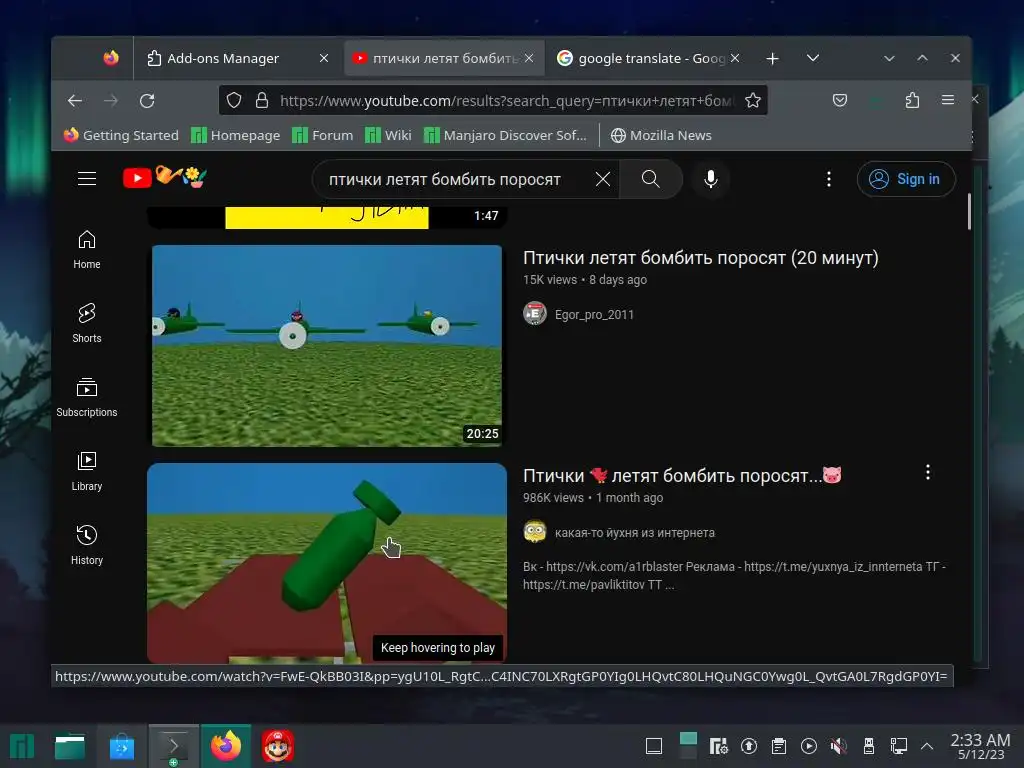Screen dimensions: 1024x768
Task: Open Manjaro application launcher
Action: pos(22,746)
